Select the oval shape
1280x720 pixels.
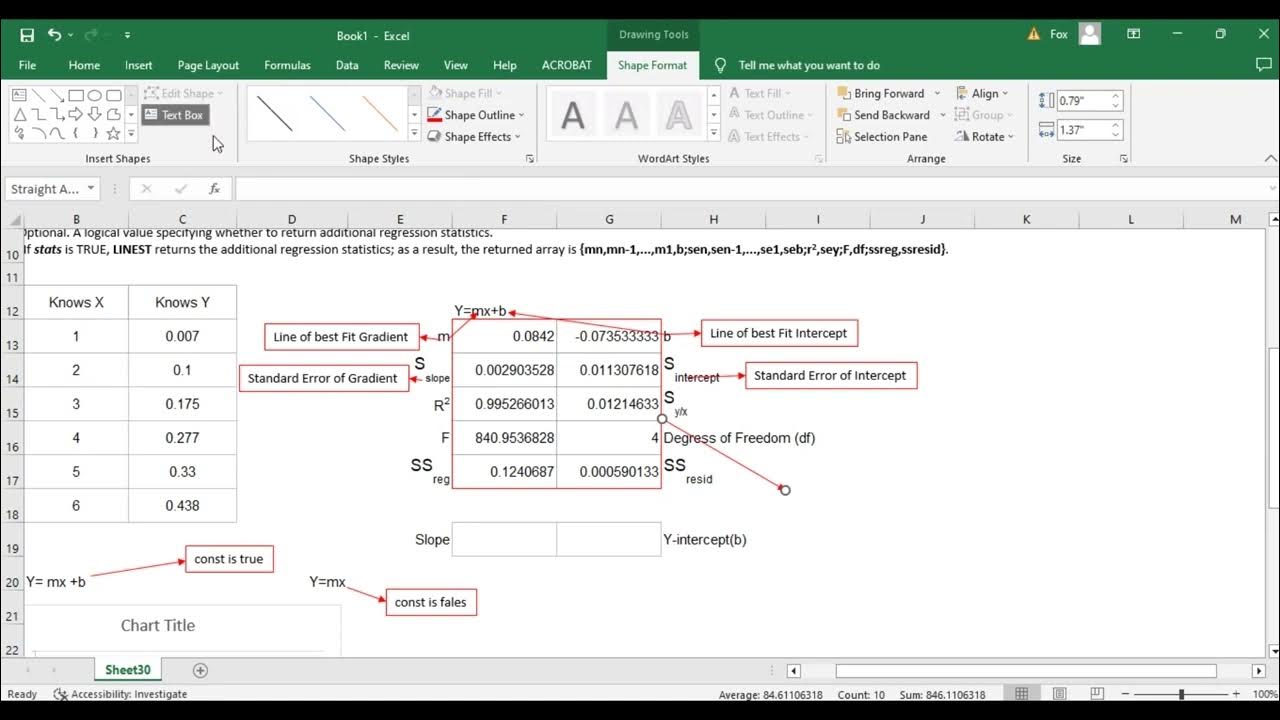tap(95, 95)
